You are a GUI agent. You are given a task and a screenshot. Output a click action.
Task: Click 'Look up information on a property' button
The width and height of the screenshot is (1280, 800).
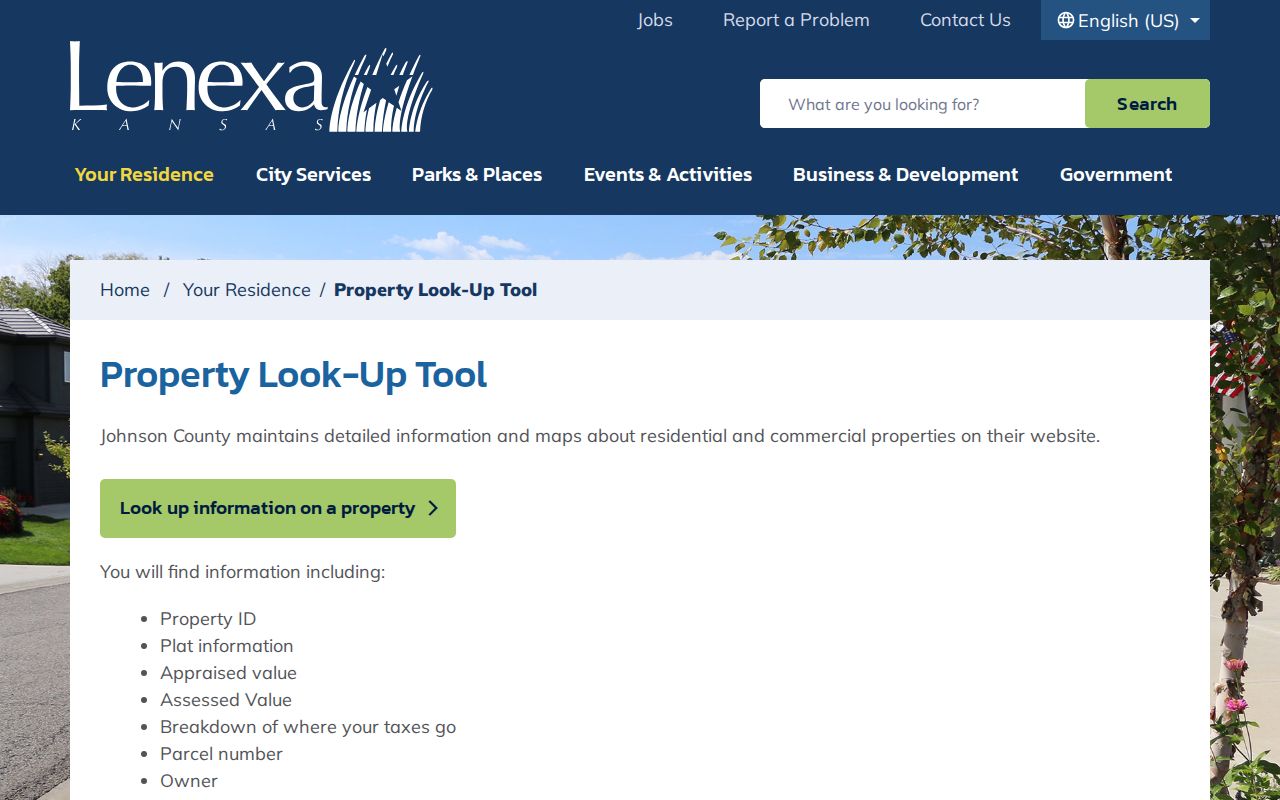(278, 508)
